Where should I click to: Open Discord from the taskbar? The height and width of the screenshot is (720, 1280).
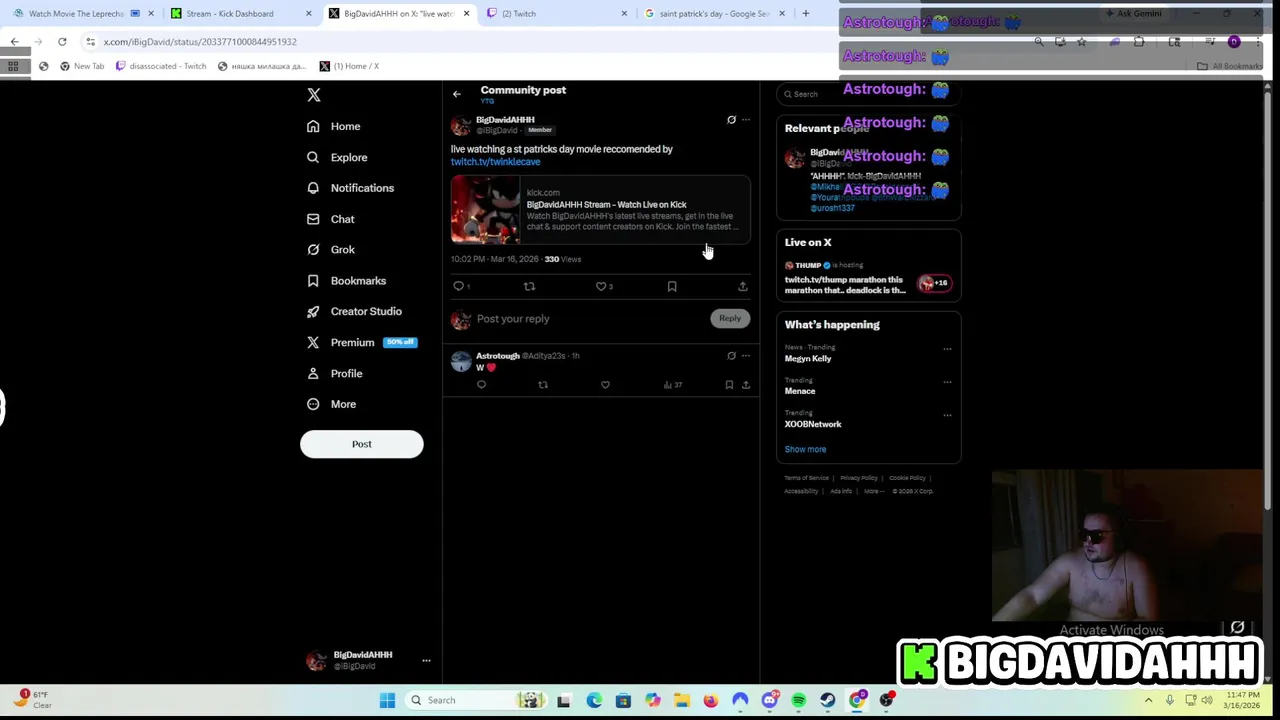(x=769, y=701)
